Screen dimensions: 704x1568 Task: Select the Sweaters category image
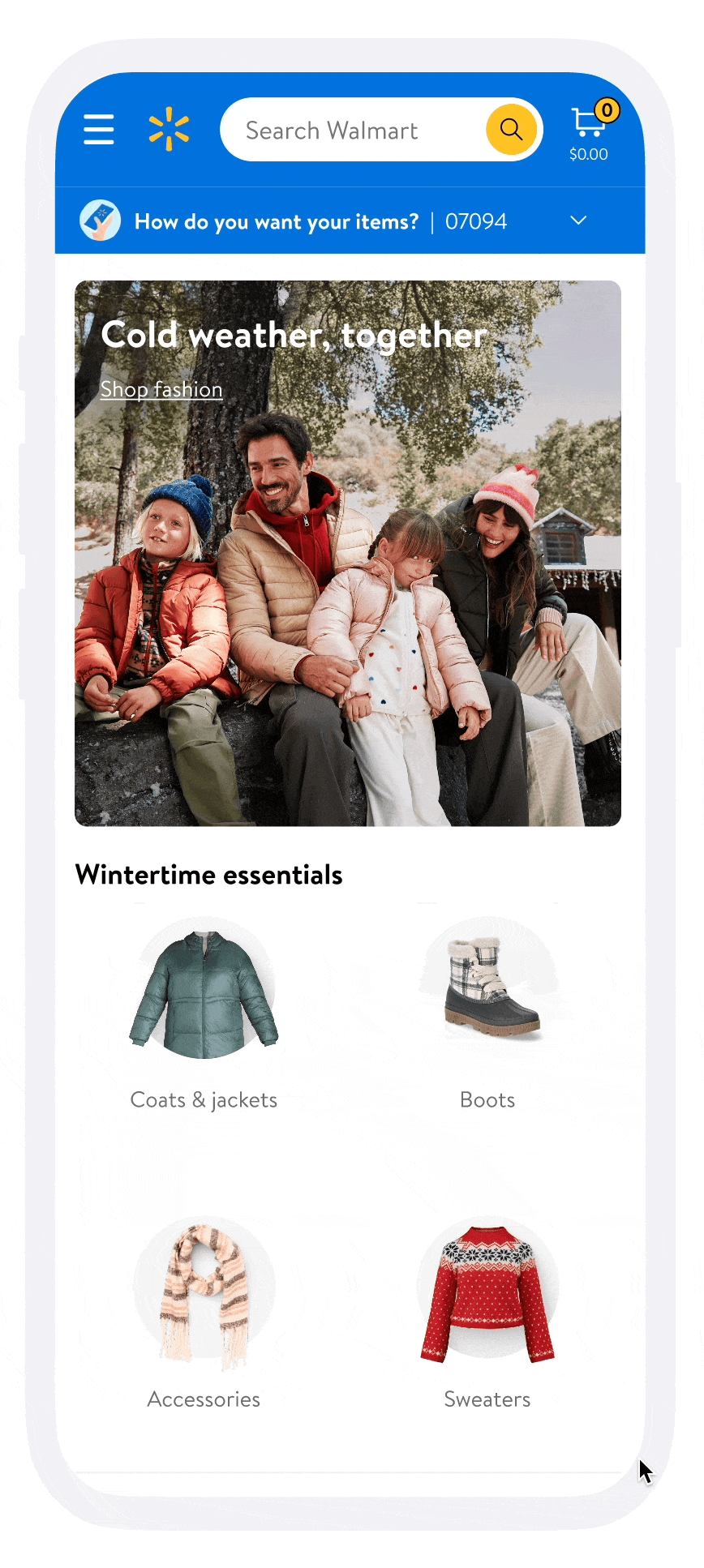[487, 1292]
